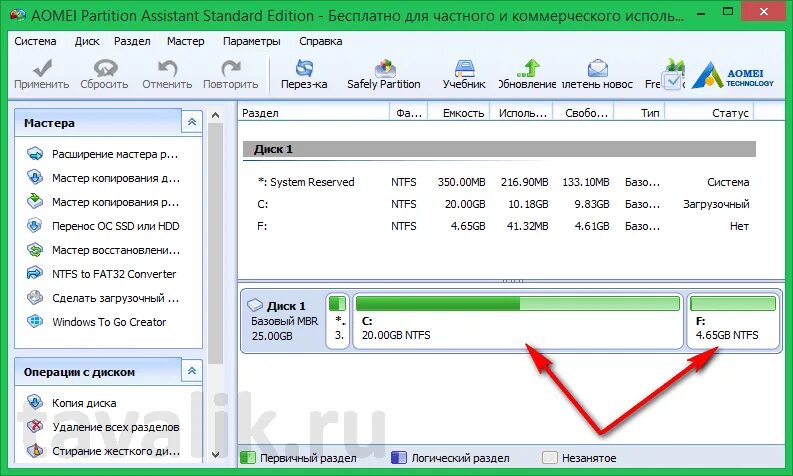Sort by the Свобо… column header

coord(584,113)
